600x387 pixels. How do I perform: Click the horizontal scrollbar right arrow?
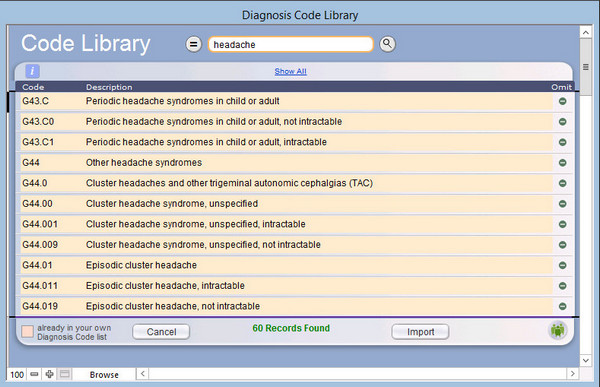[572, 374]
